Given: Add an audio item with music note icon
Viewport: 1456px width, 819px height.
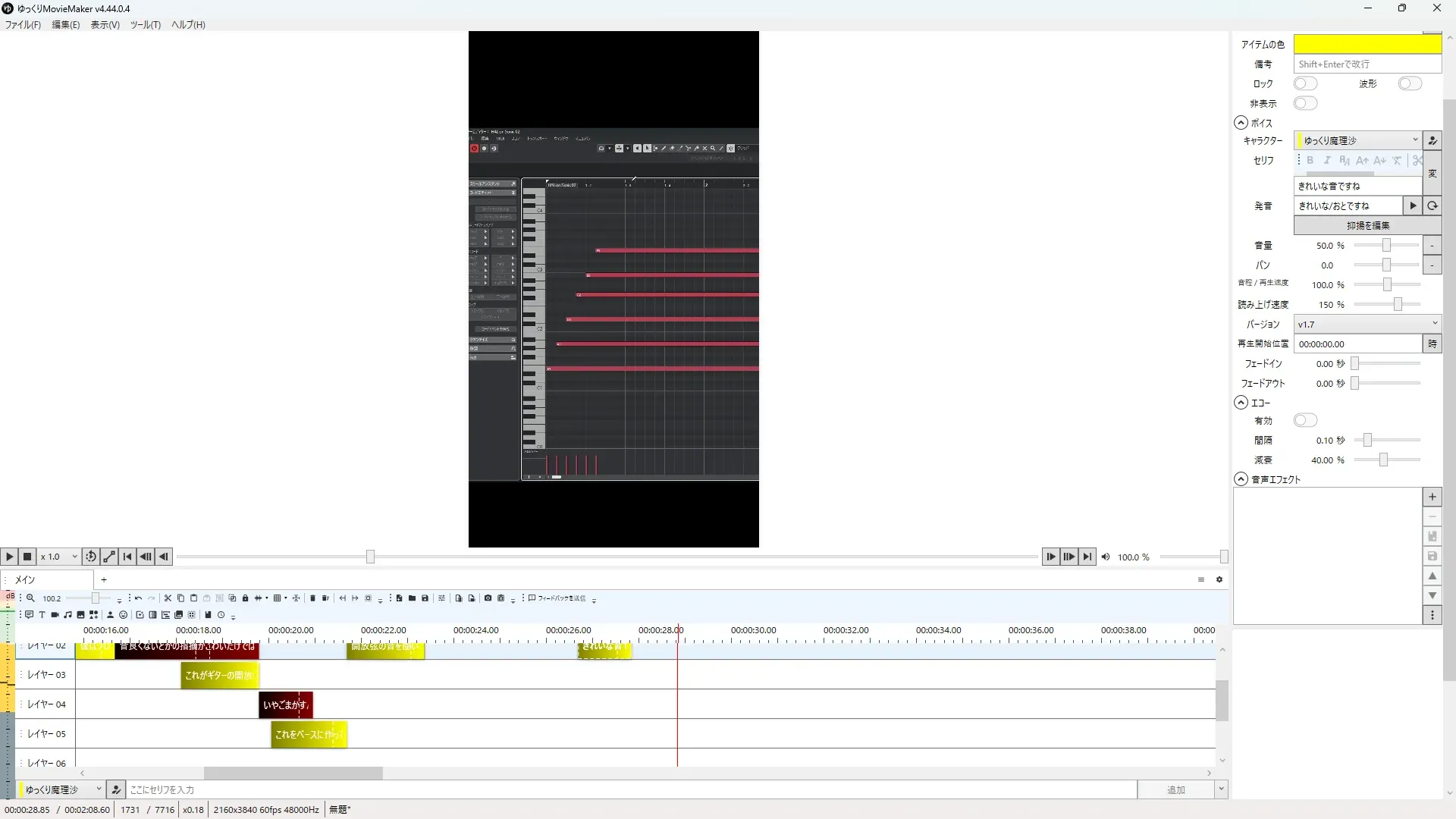Looking at the screenshot, I should (67, 615).
